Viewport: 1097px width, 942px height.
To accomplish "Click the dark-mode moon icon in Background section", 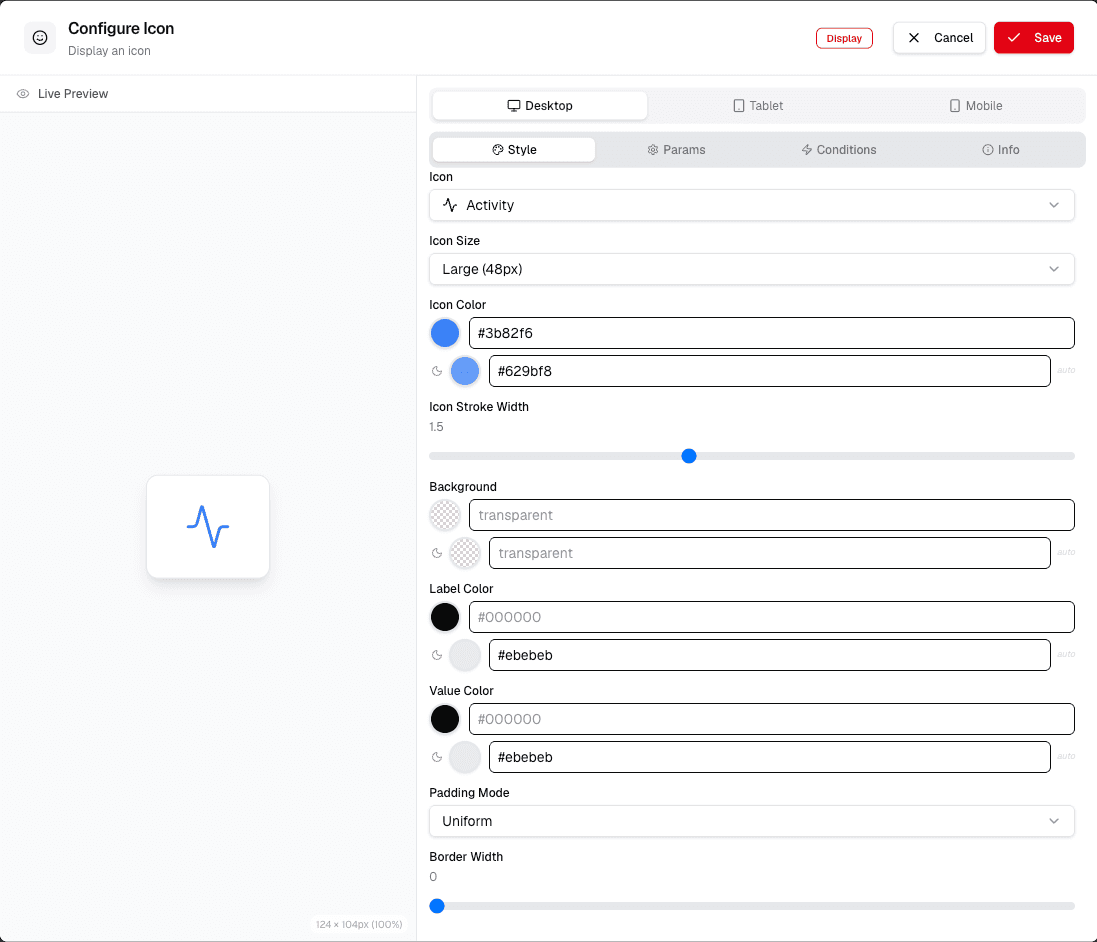I will (x=437, y=553).
